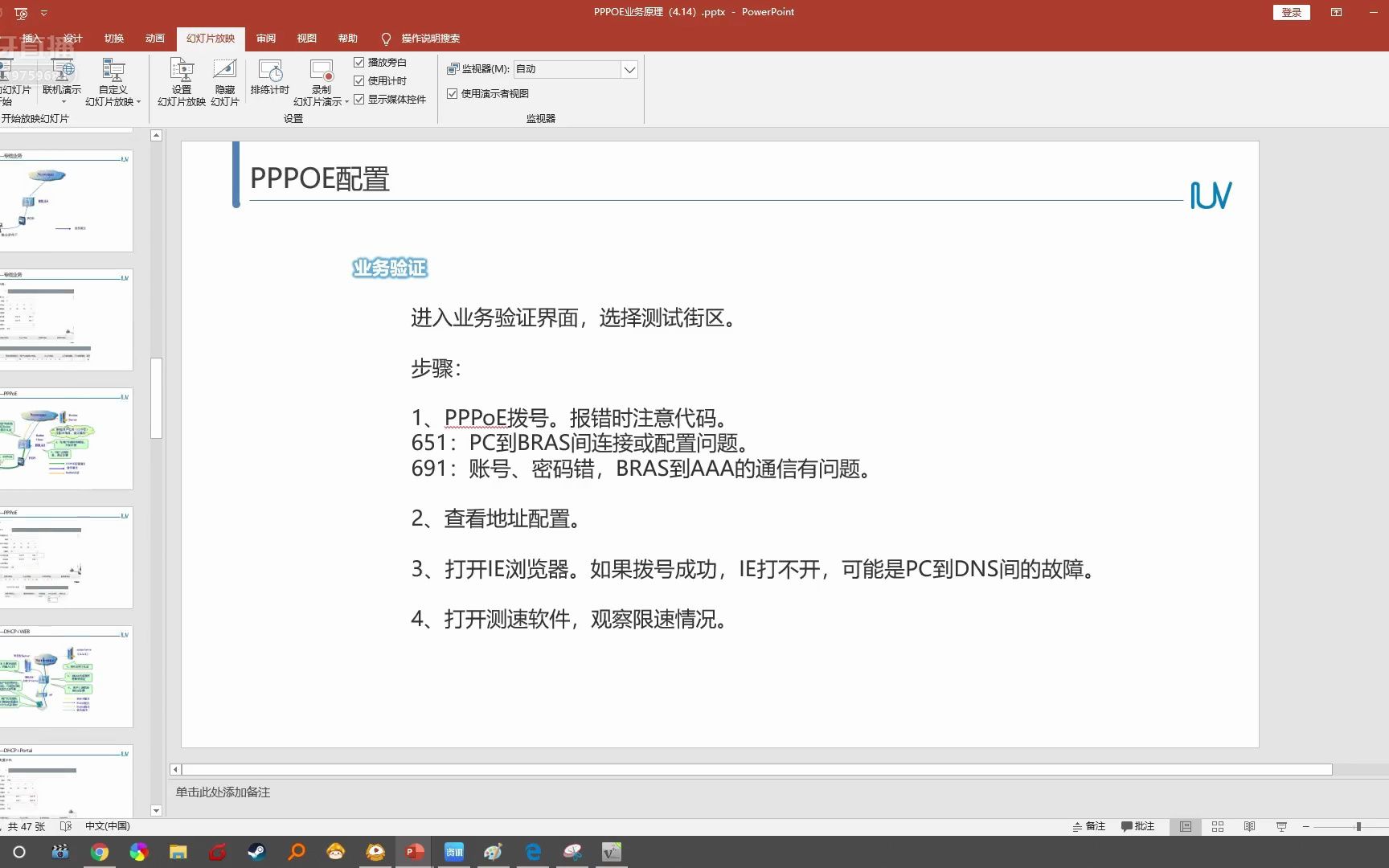Click the thumbnail pane scroll down arrow
This screenshot has width=1389, height=868.
[x=157, y=811]
